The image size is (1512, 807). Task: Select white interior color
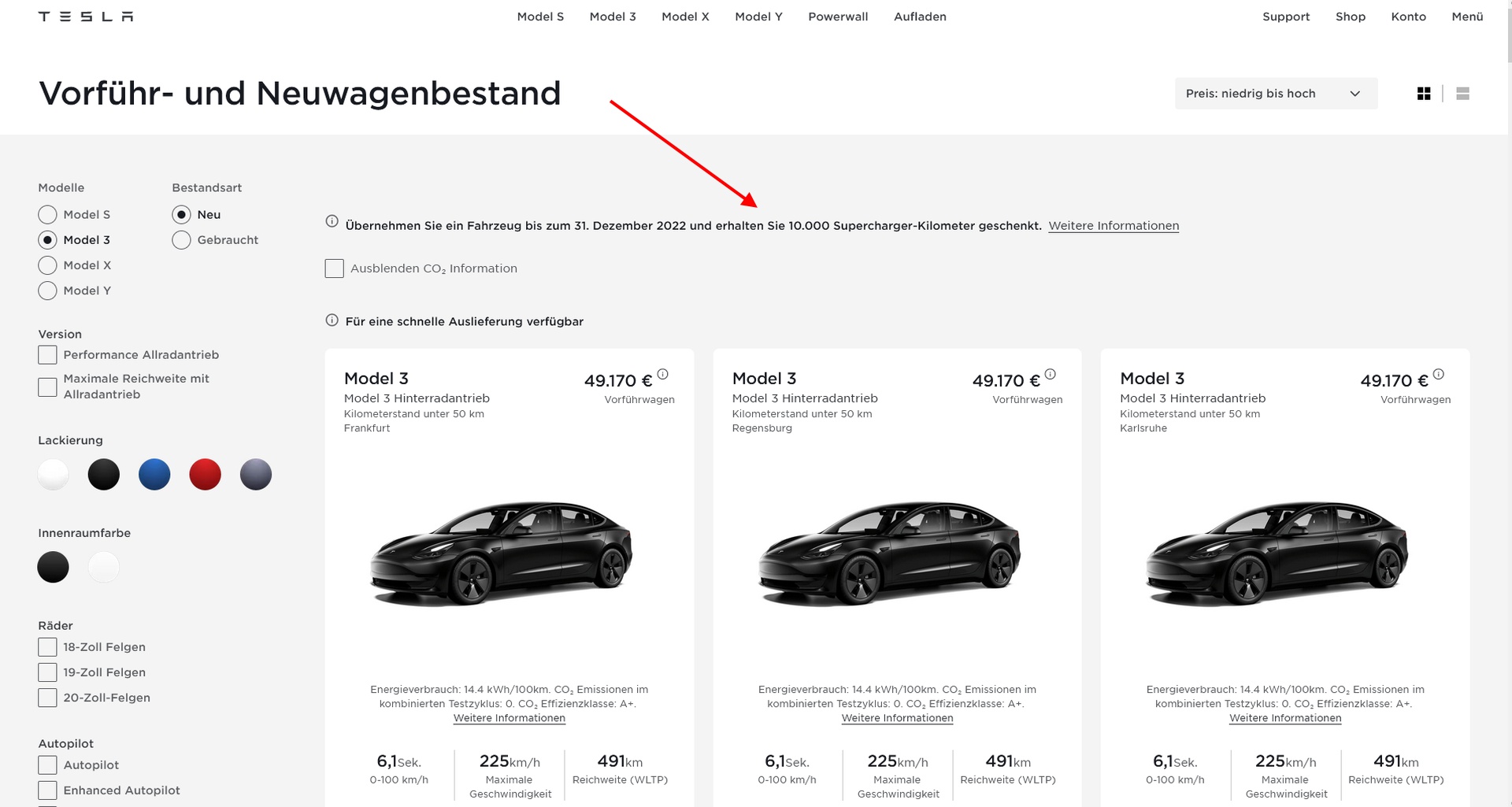click(104, 567)
